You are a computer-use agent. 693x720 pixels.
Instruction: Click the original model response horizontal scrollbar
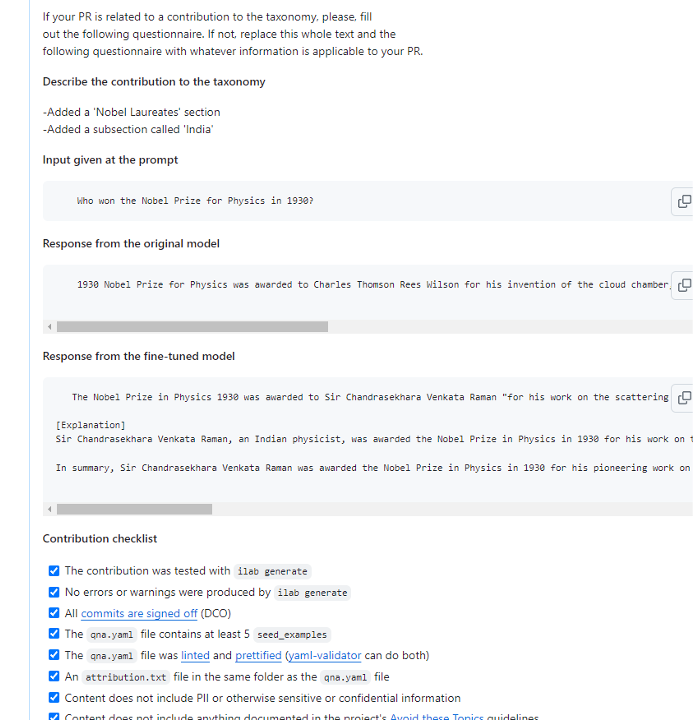[x=192, y=327]
